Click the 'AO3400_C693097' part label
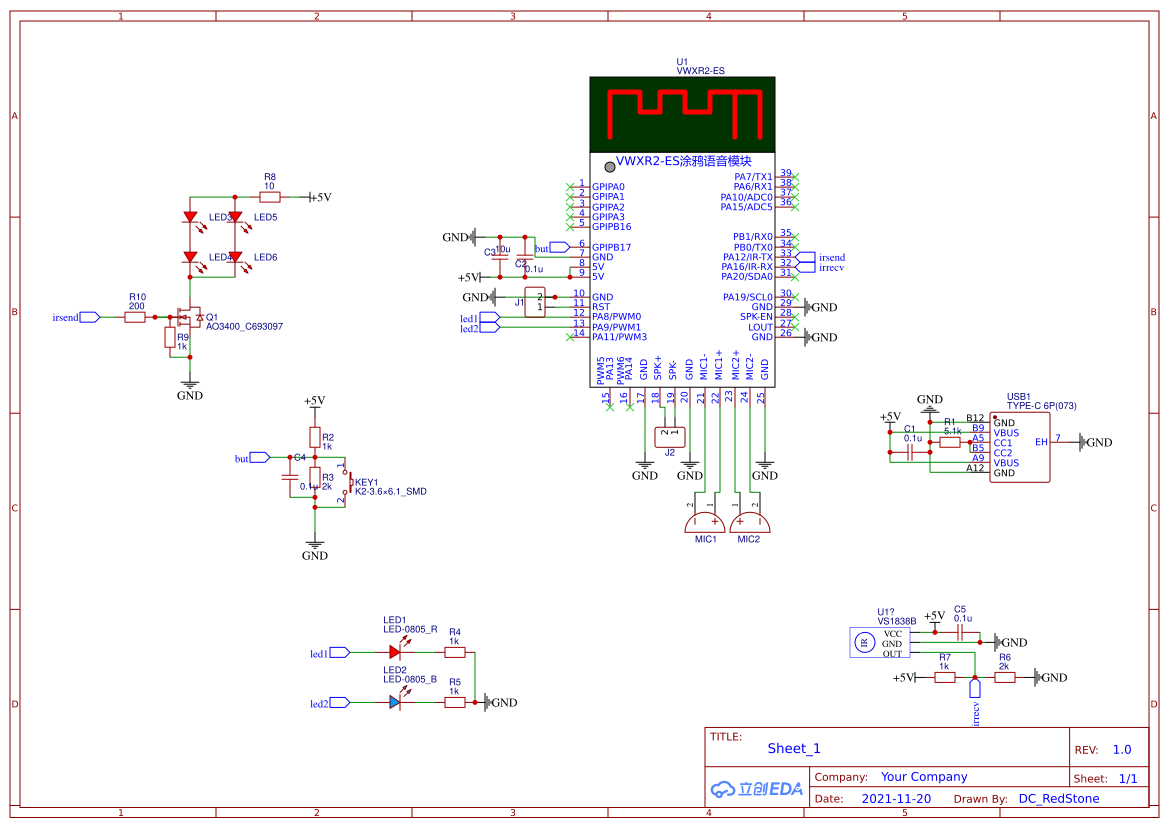 tap(245, 326)
